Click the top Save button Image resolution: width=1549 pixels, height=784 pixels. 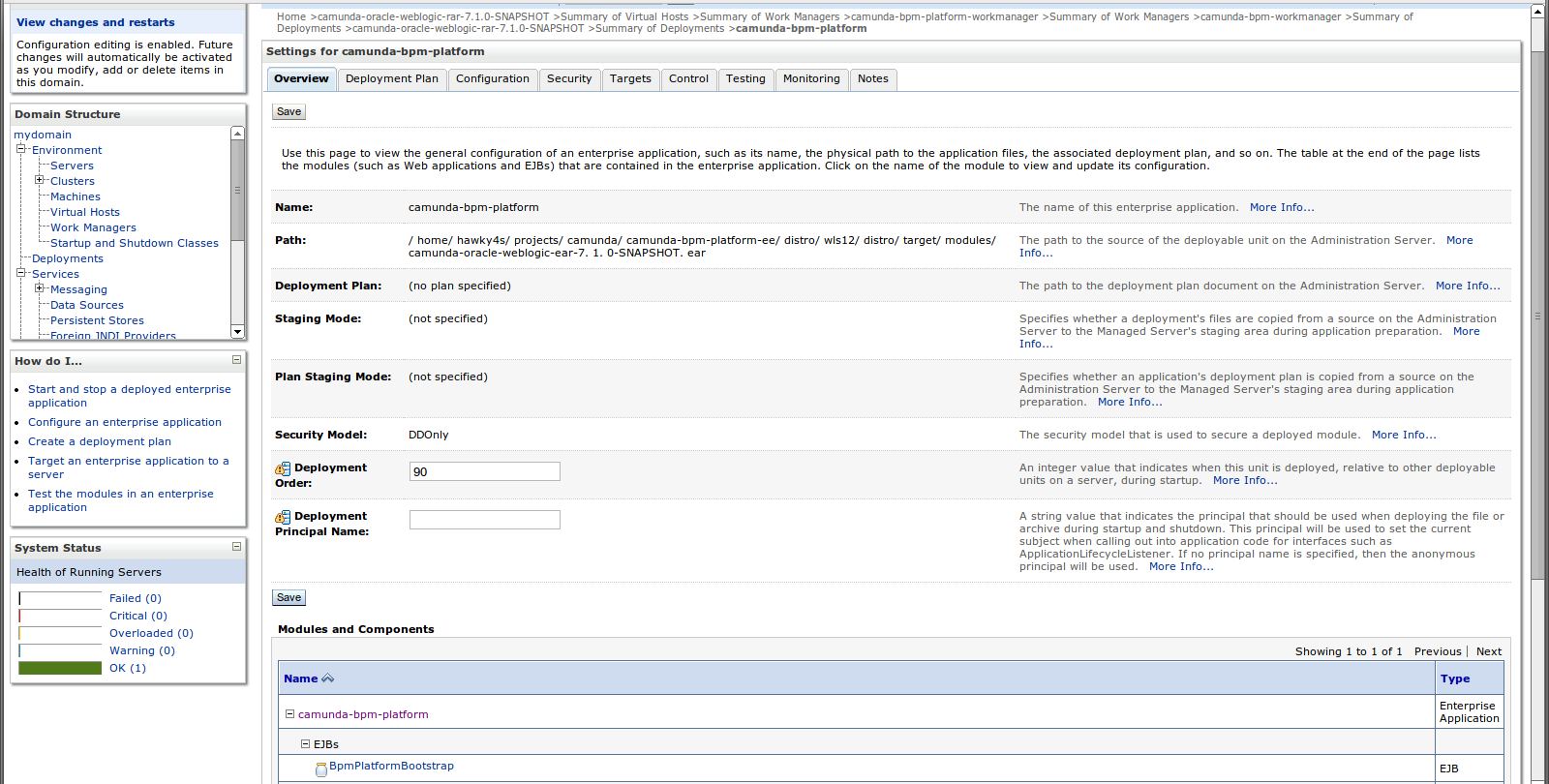[x=289, y=112]
